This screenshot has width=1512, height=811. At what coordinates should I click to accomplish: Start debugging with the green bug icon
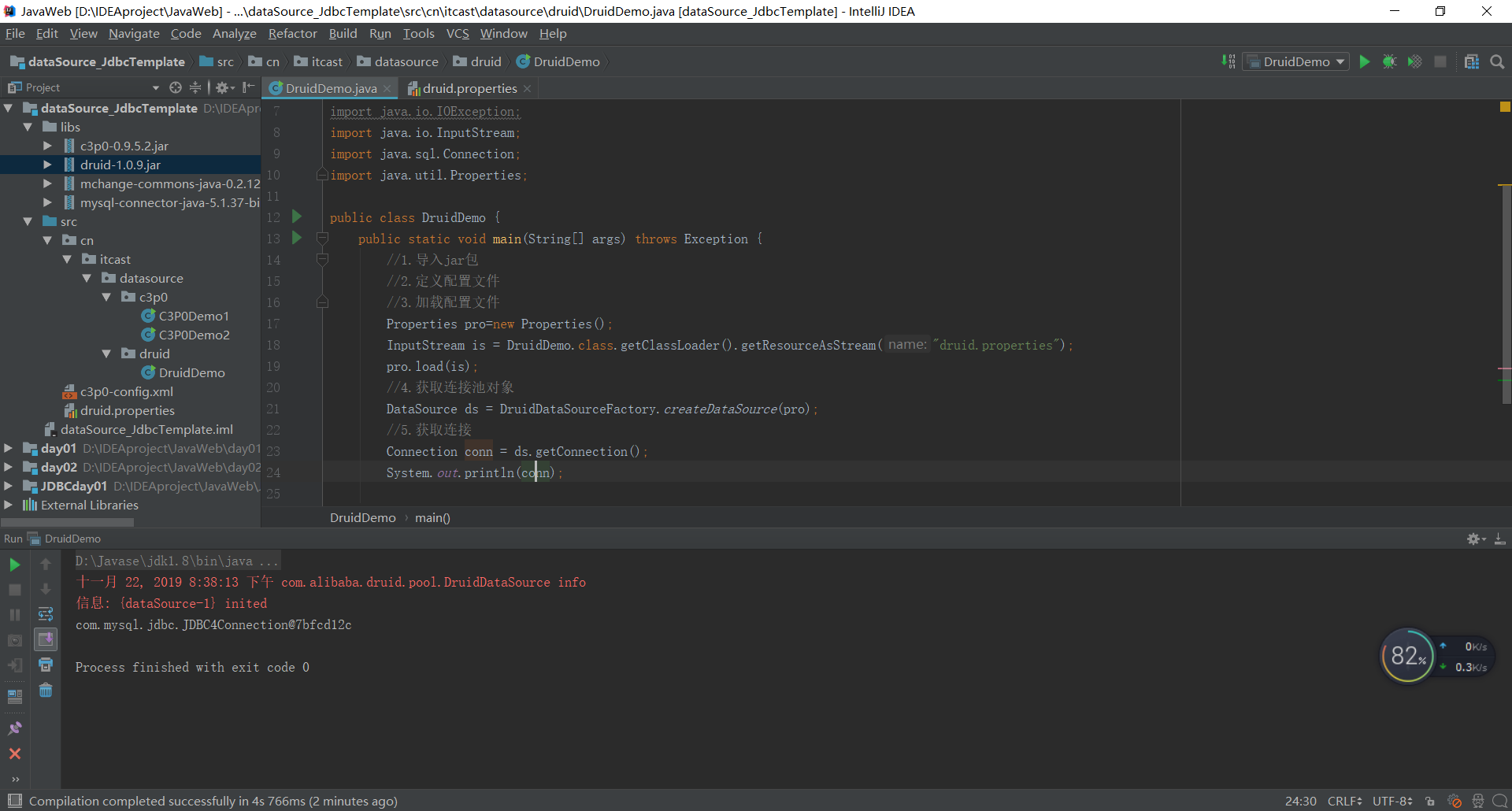1390,61
